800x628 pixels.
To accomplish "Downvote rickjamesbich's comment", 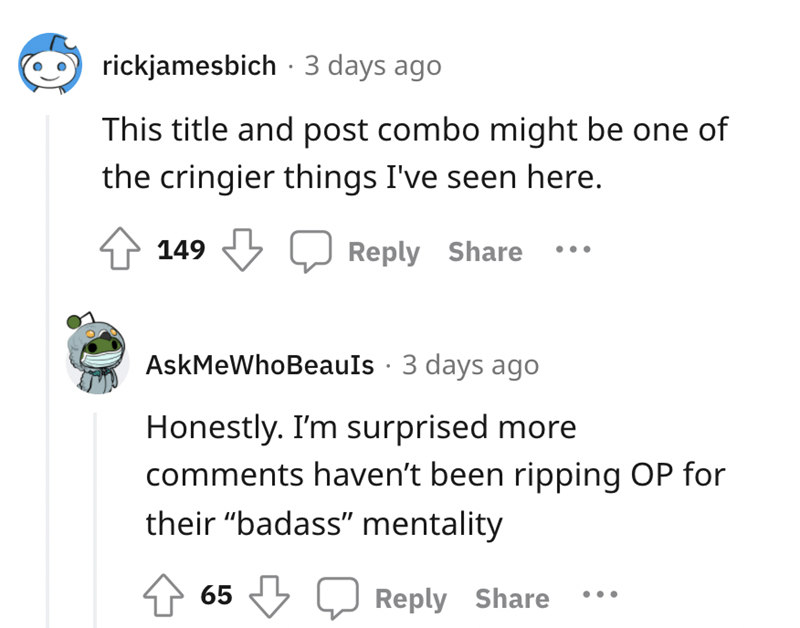I will 239,251.
